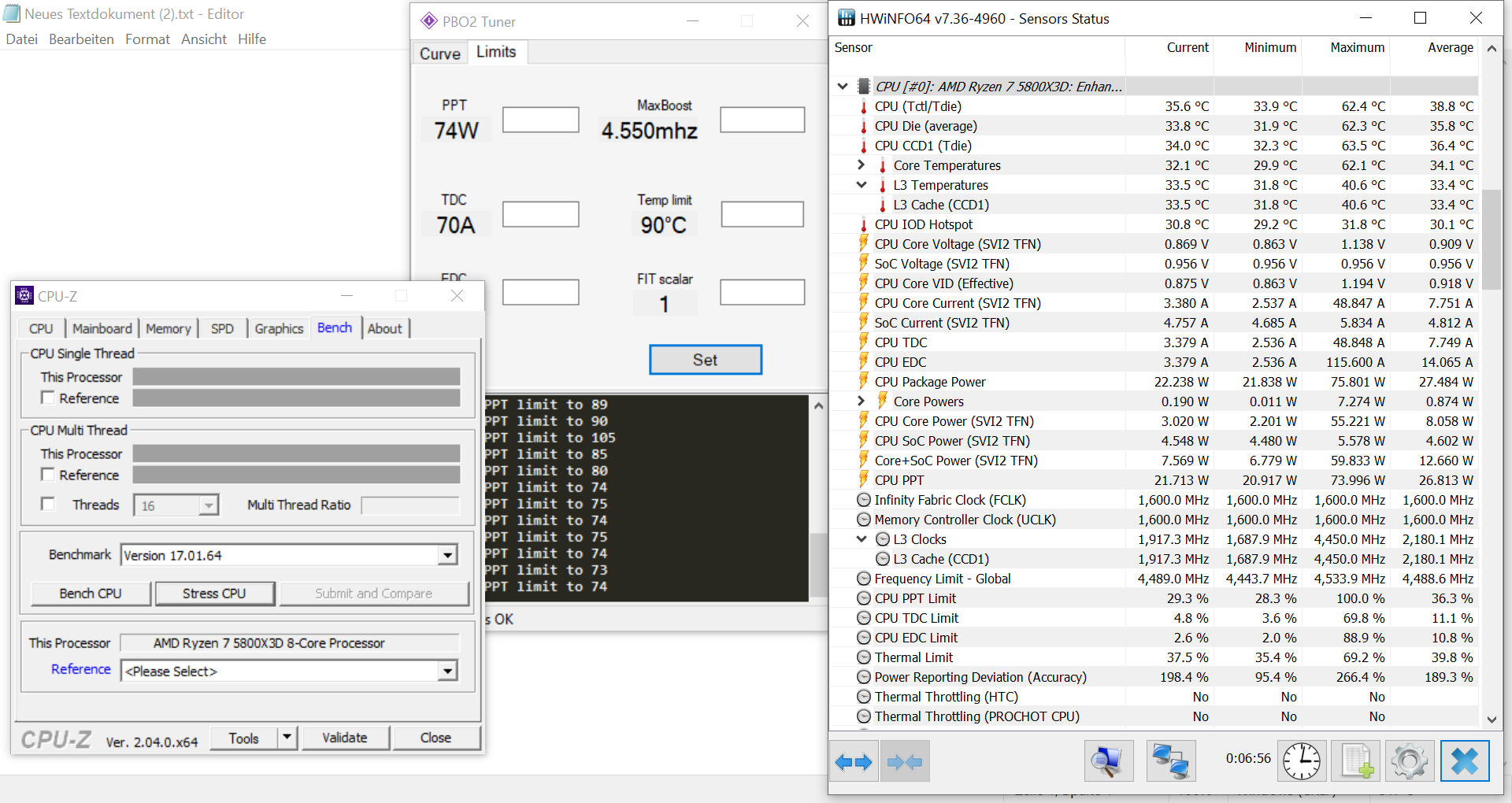Click the CPU-Z title bar chip icon
Viewport: 1512px width, 803px height.
tap(24, 296)
